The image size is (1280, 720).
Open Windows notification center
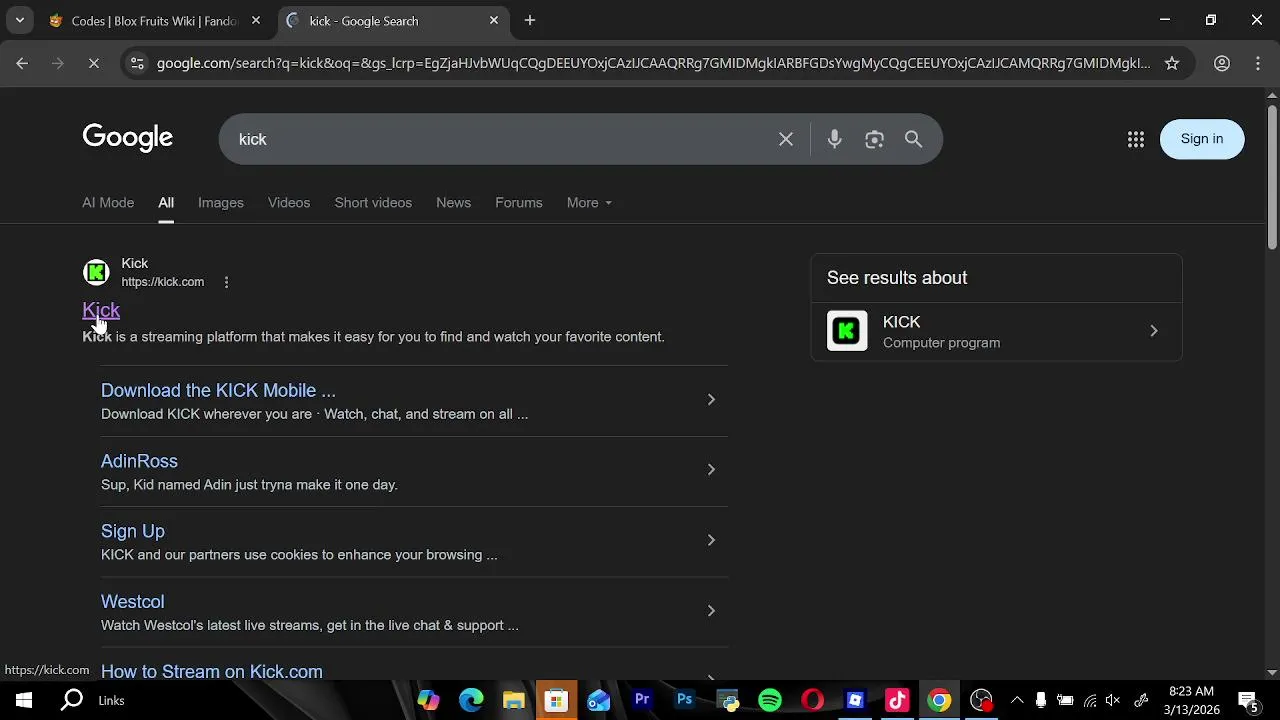pos(1248,700)
